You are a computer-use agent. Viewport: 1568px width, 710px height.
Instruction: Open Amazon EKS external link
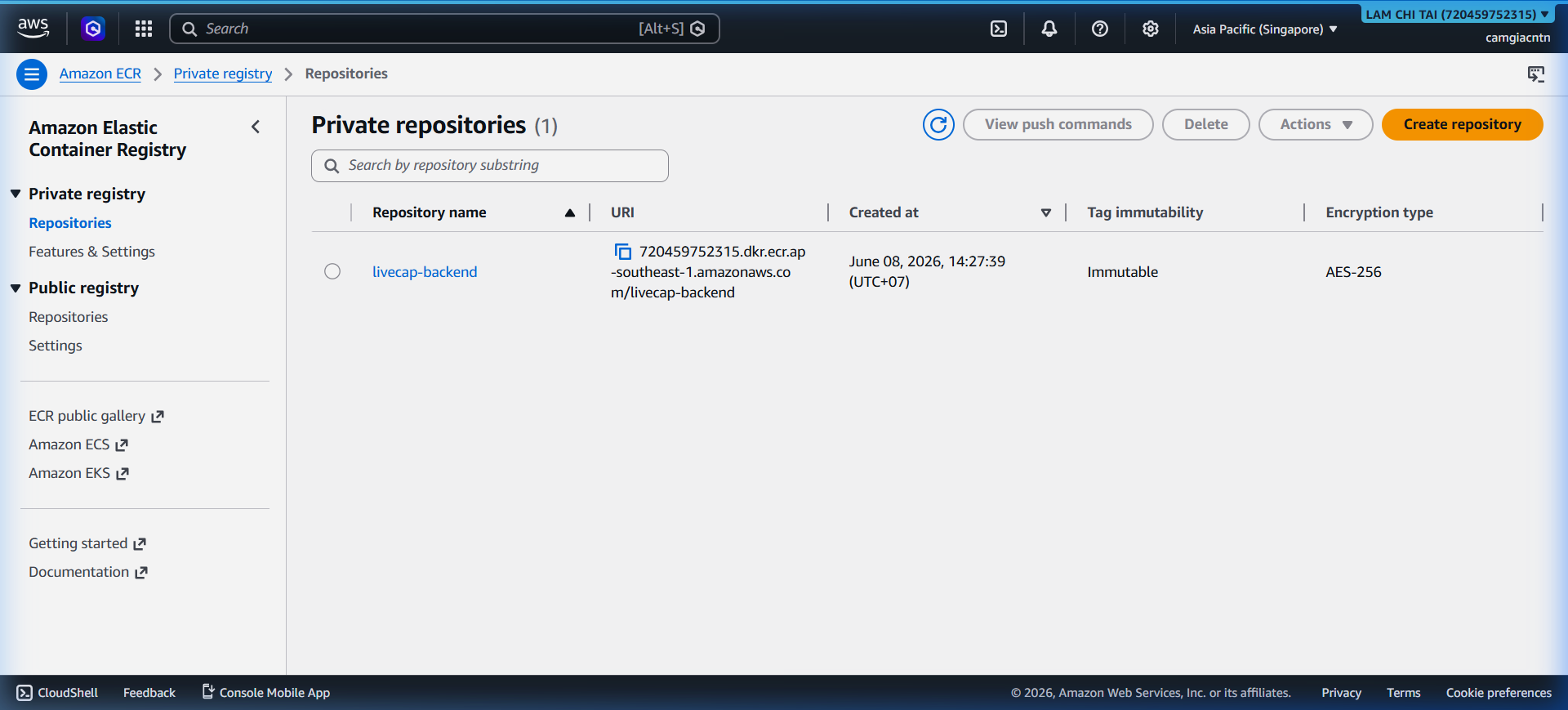[x=78, y=473]
